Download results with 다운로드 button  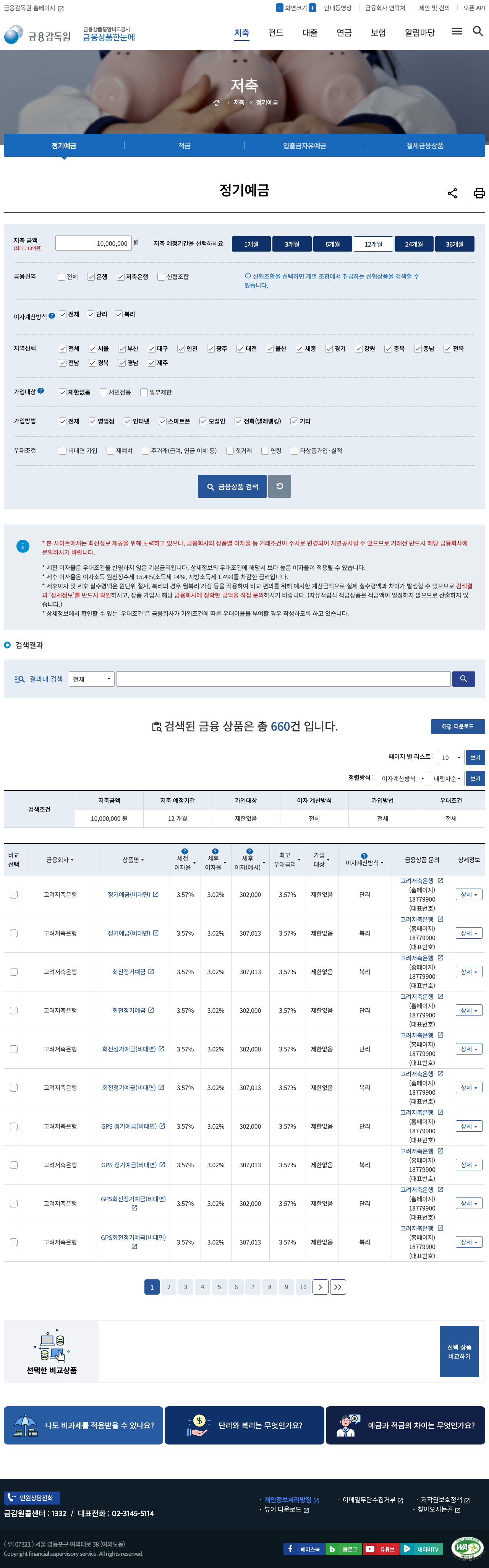457,726
